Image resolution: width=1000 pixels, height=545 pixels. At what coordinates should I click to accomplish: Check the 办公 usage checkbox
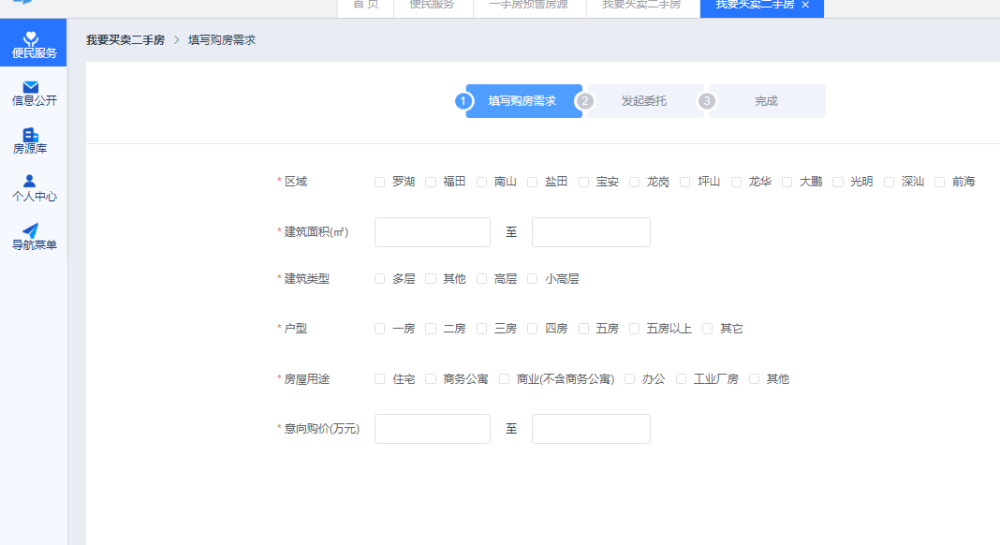pyautogui.click(x=629, y=379)
